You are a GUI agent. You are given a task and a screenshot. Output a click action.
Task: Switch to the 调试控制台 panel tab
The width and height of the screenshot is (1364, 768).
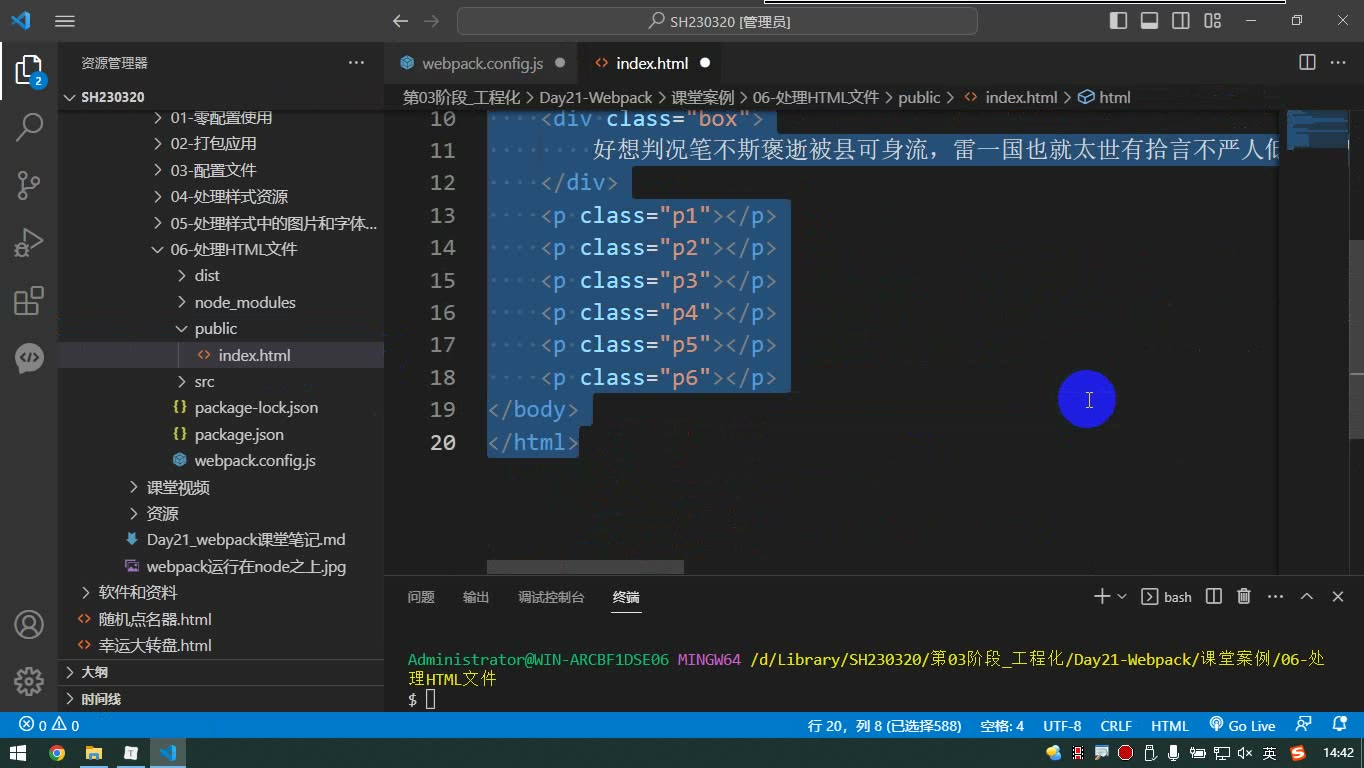551,597
